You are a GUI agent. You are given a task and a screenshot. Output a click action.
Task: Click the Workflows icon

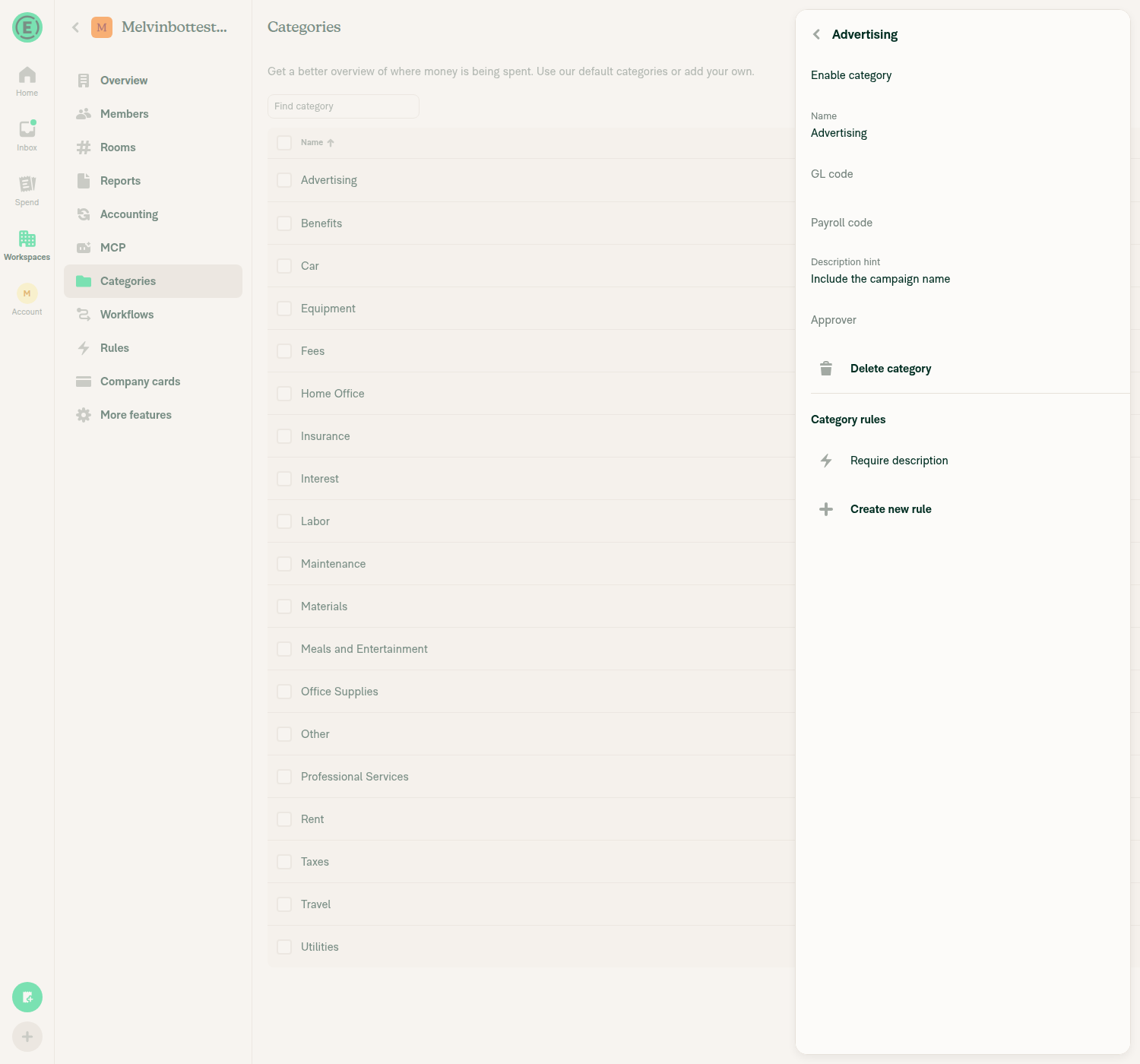click(84, 315)
